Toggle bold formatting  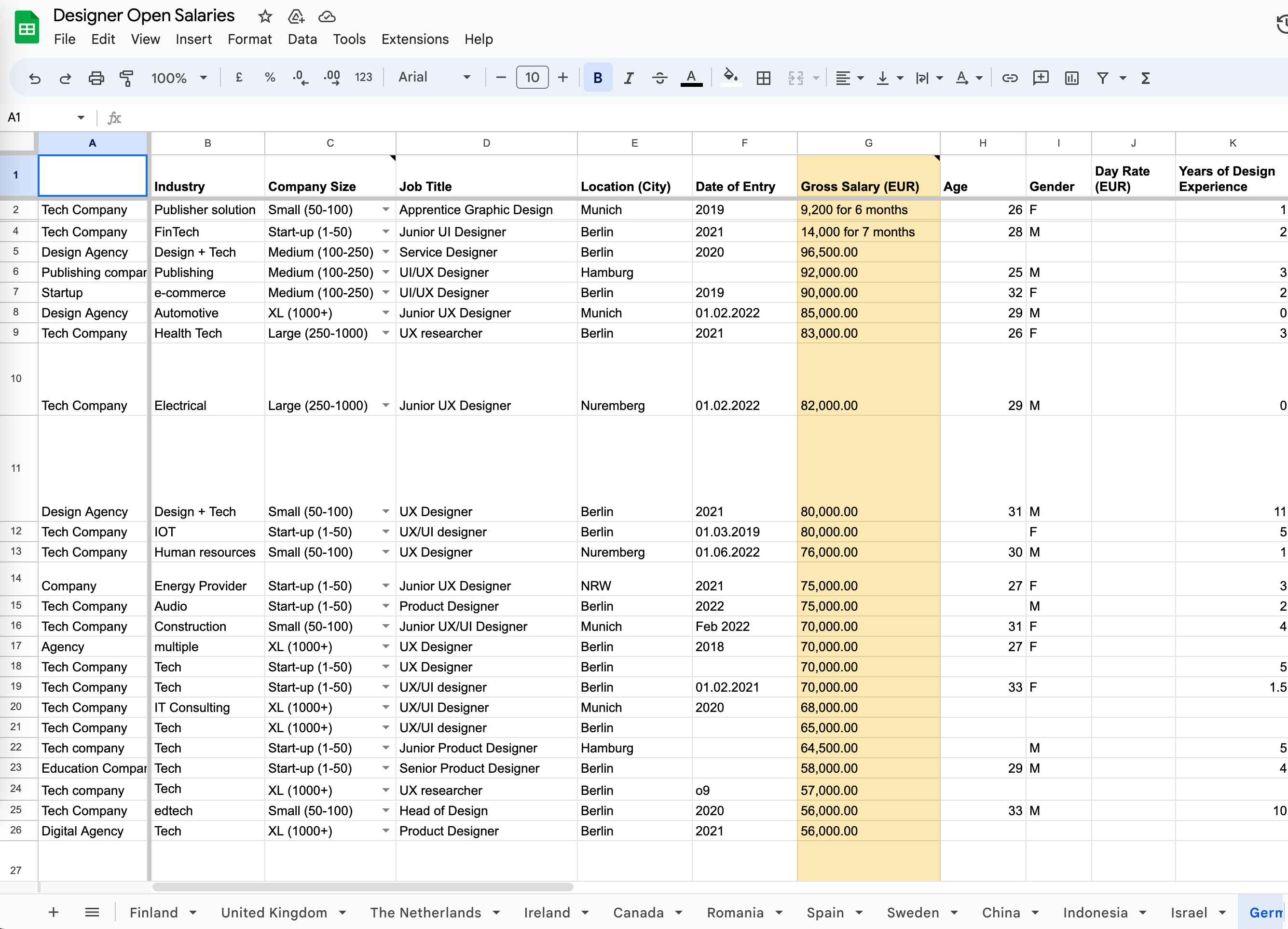point(597,78)
